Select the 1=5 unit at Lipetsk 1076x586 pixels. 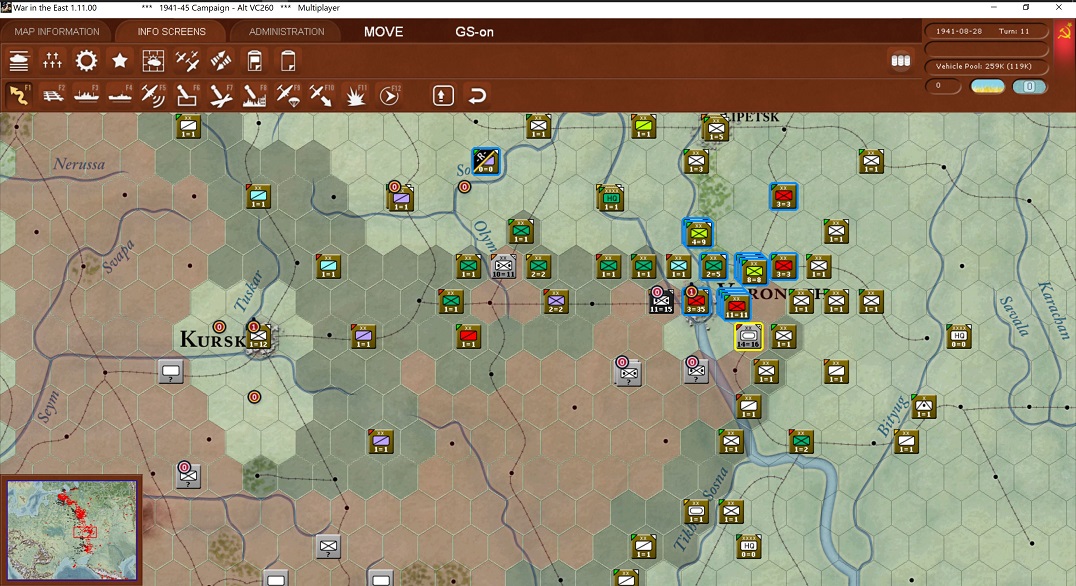click(715, 128)
